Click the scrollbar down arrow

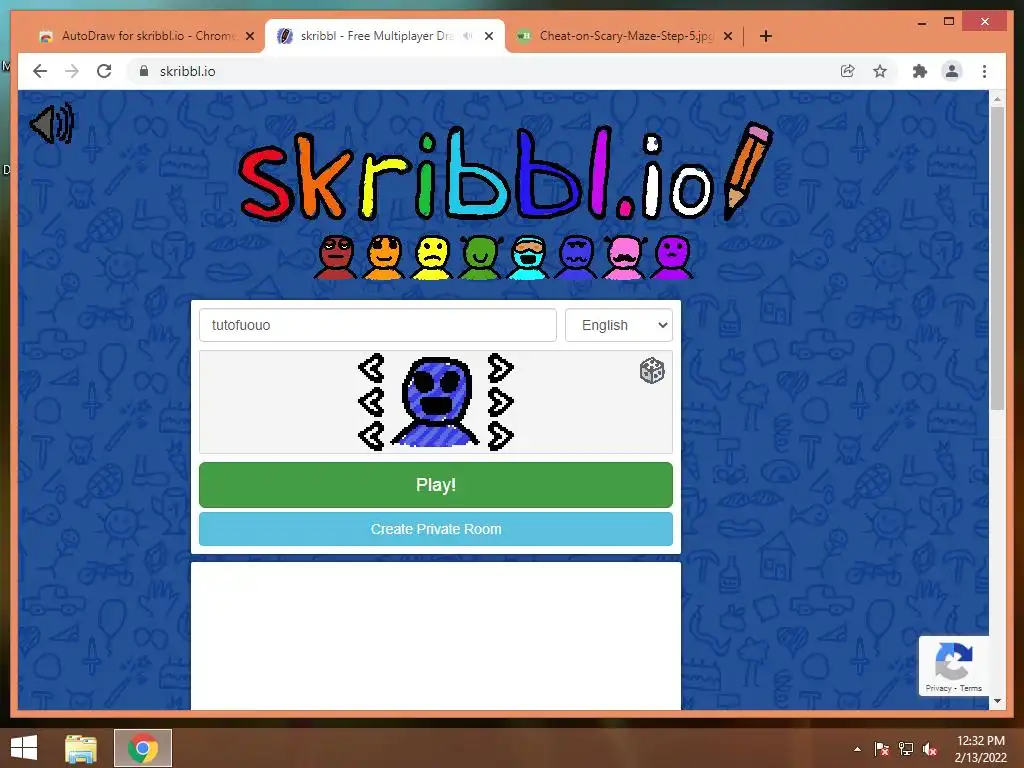pos(997,701)
